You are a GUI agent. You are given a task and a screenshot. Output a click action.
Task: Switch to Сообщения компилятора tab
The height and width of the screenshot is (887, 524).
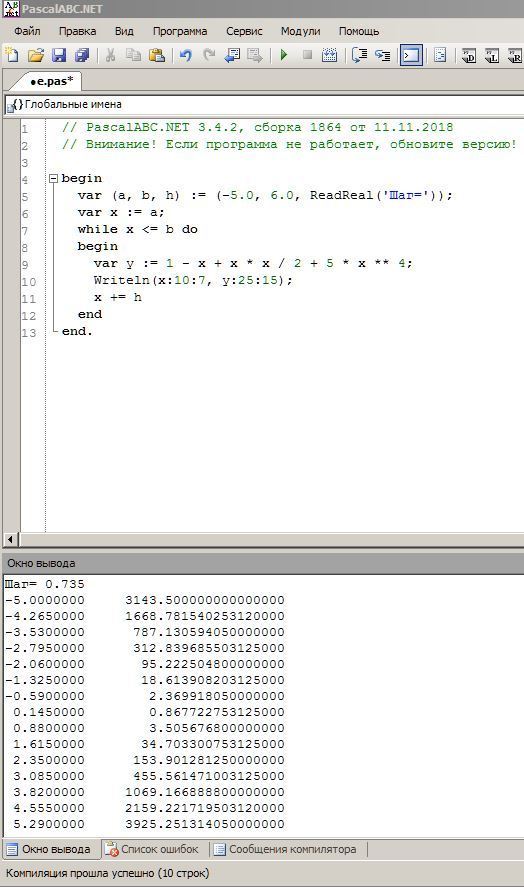click(286, 849)
